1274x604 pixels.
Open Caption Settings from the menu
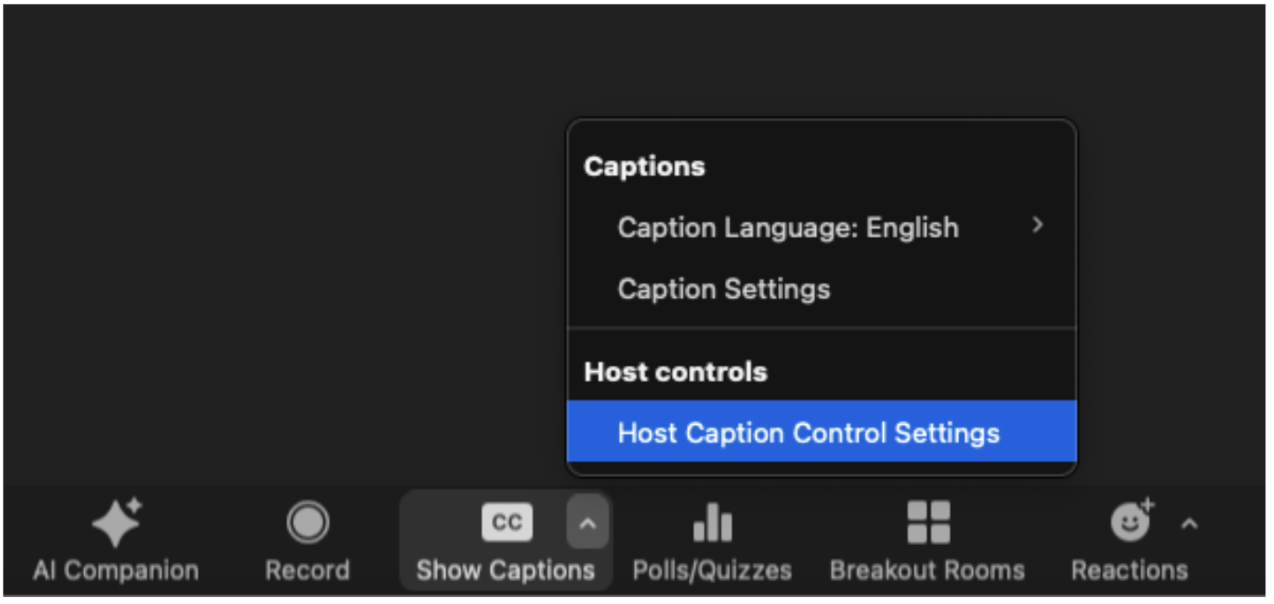pos(724,290)
